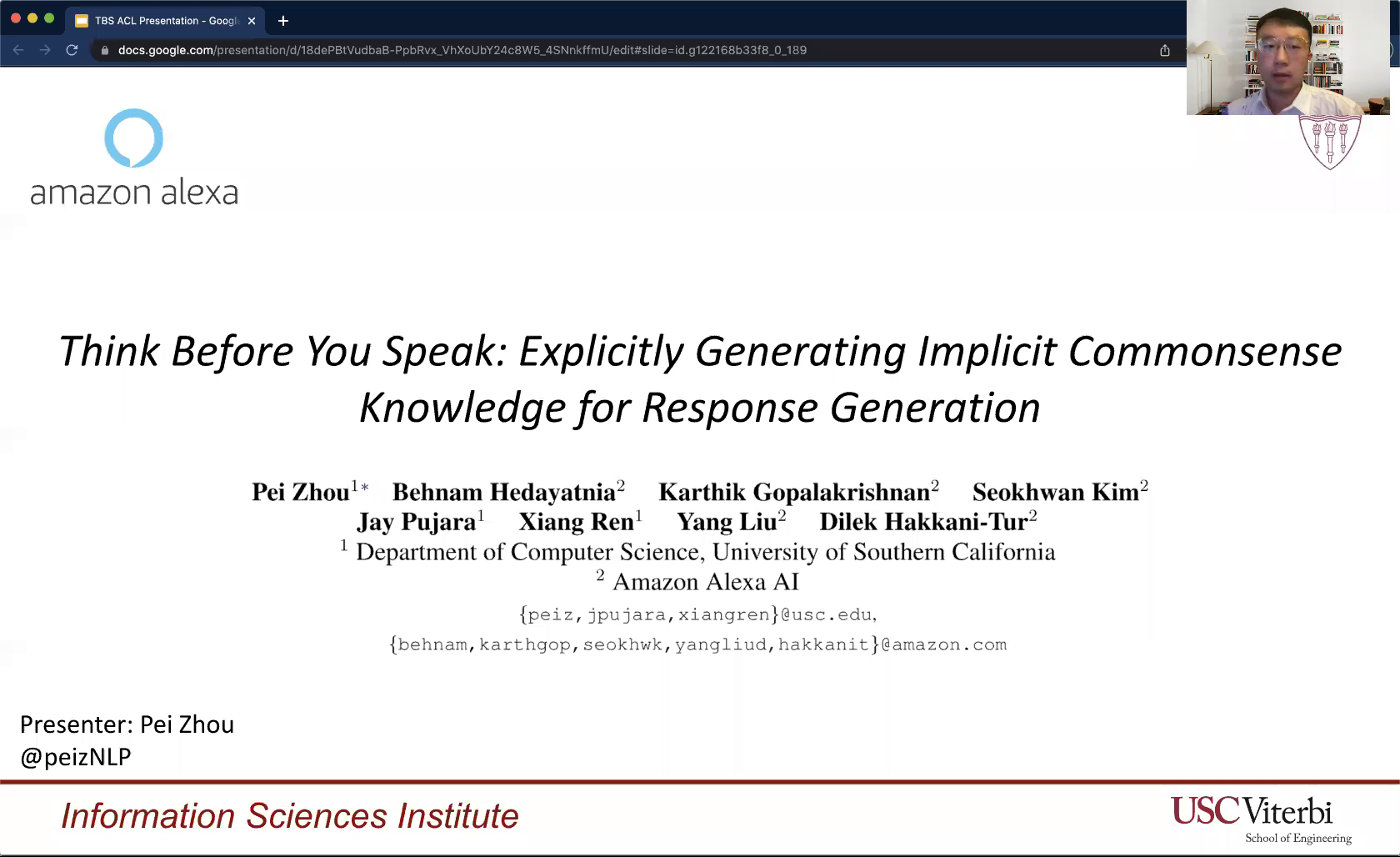Click author name 'Yang Liu'

pos(727,522)
